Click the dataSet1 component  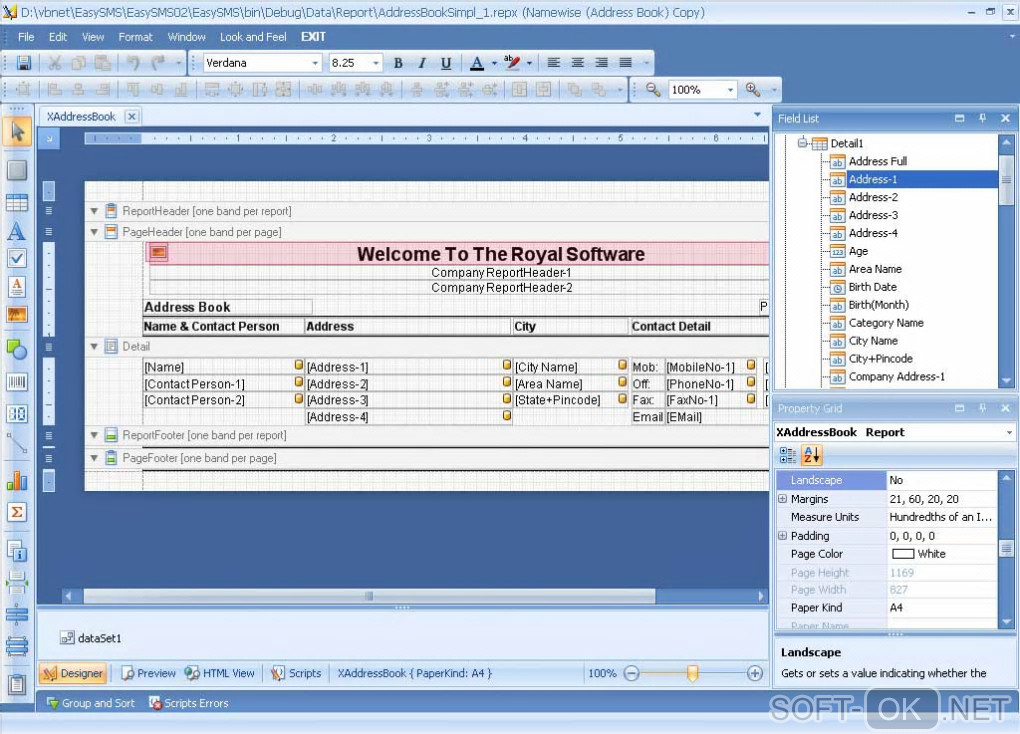point(90,638)
